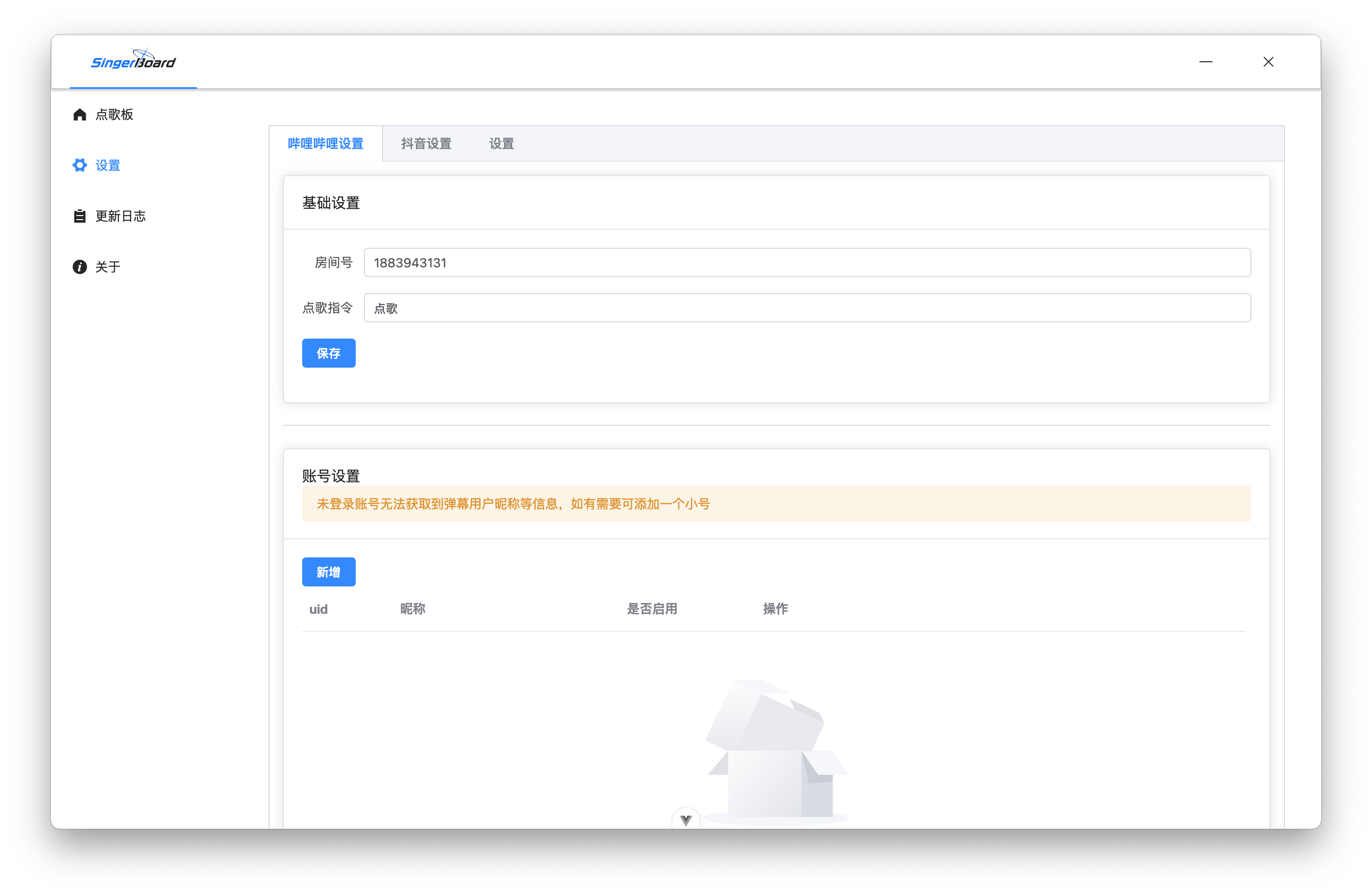1372x896 pixels.
Task: Switch to the 哔哩哔哩设置 tab
Action: tap(325, 143)
